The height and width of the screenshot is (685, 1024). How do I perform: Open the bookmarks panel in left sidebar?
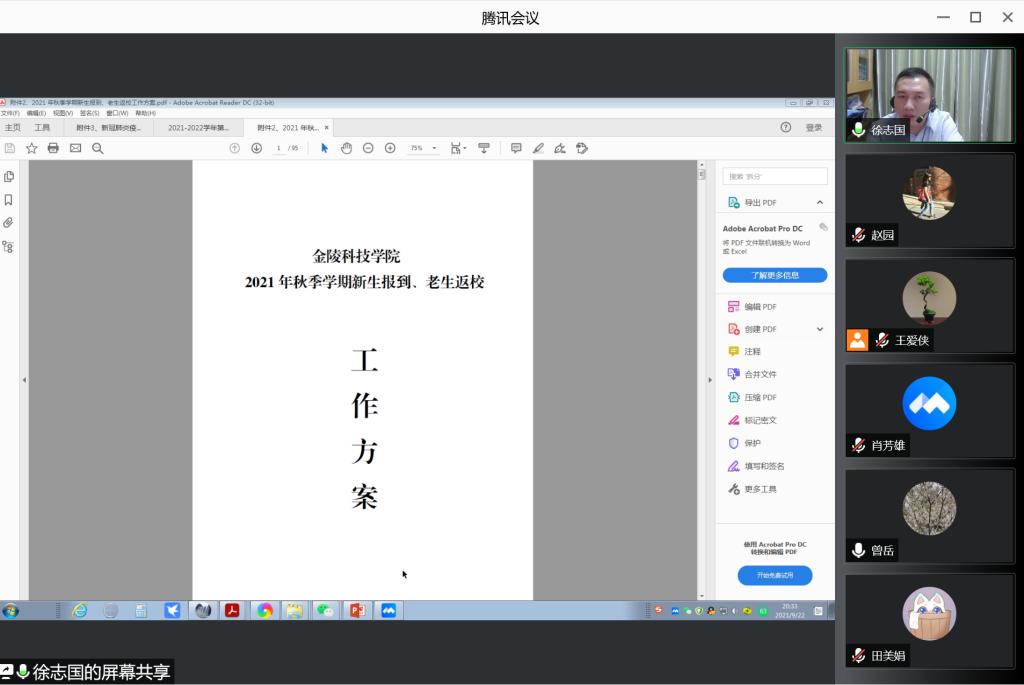tap(9, 200)
